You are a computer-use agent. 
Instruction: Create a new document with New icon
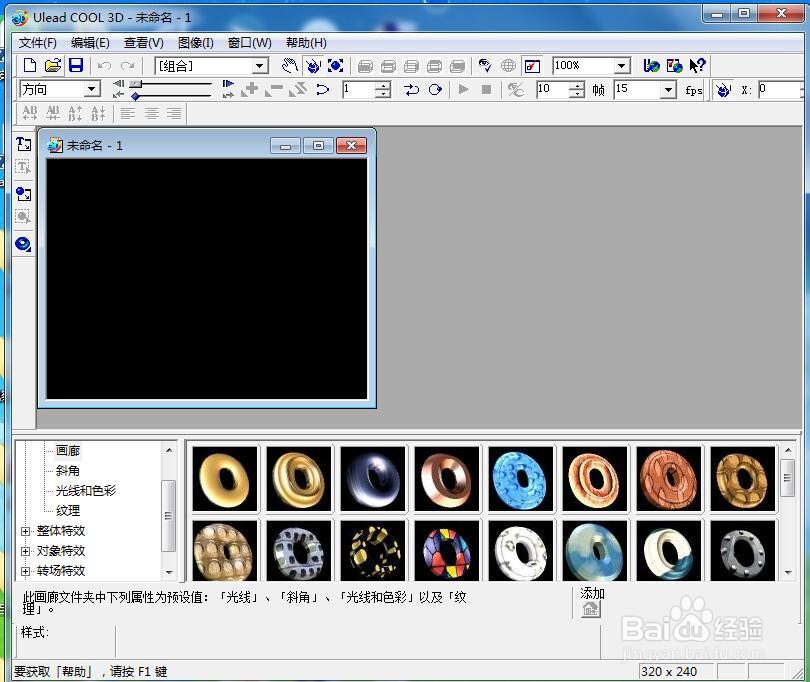(x=30, y=66)
